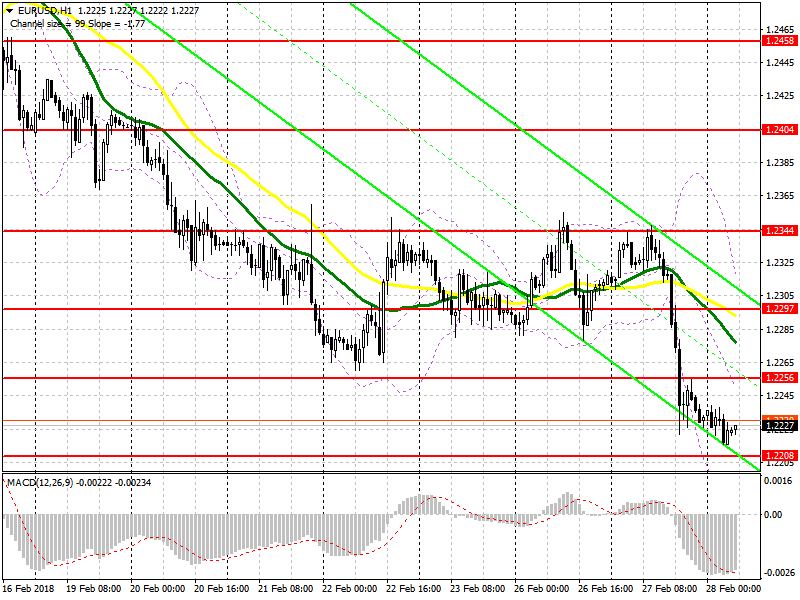
Task: Click the 1.2425 price scale value
Action: click(x=780, y=96)
